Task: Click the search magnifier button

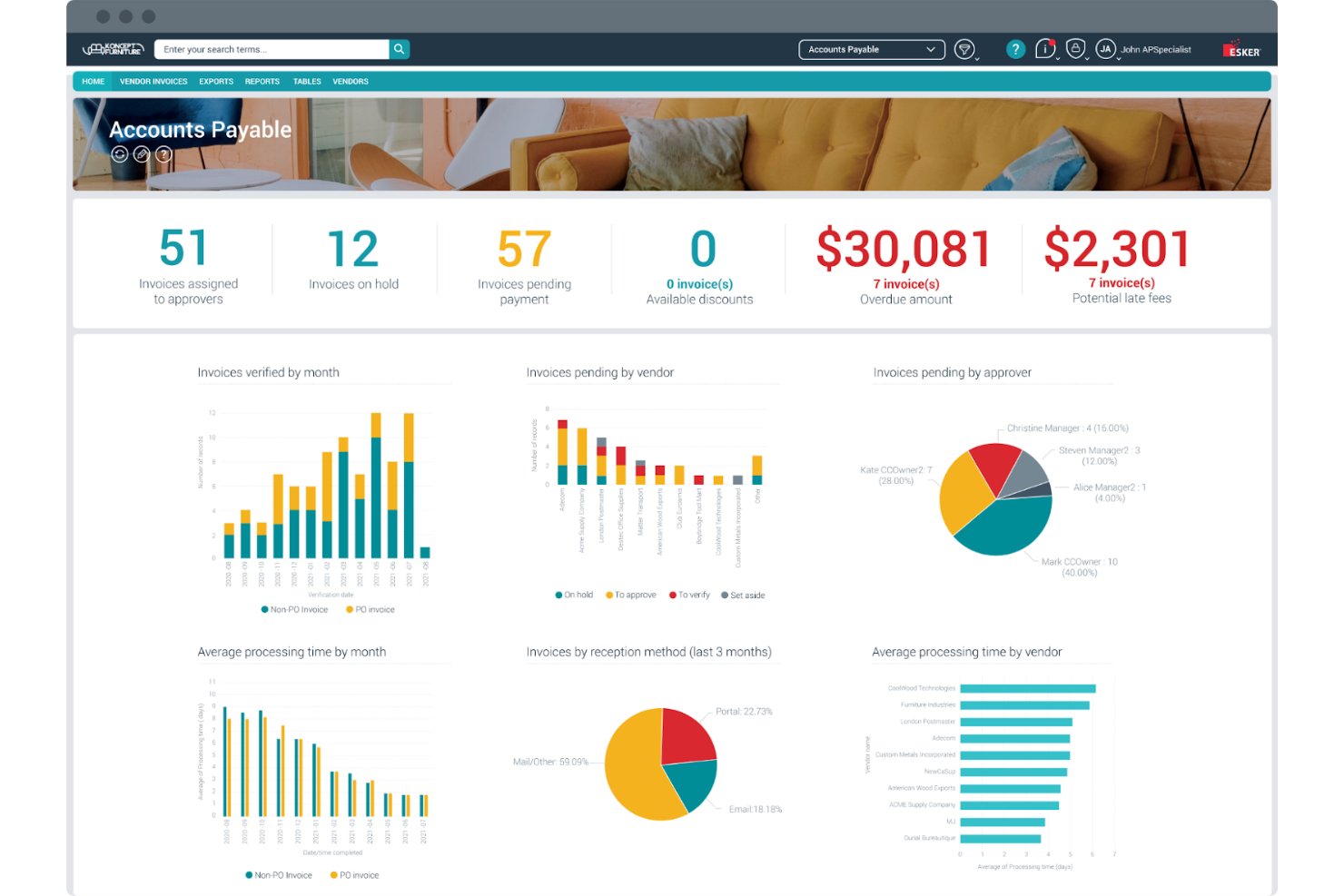Action: [x=399, y=49]
